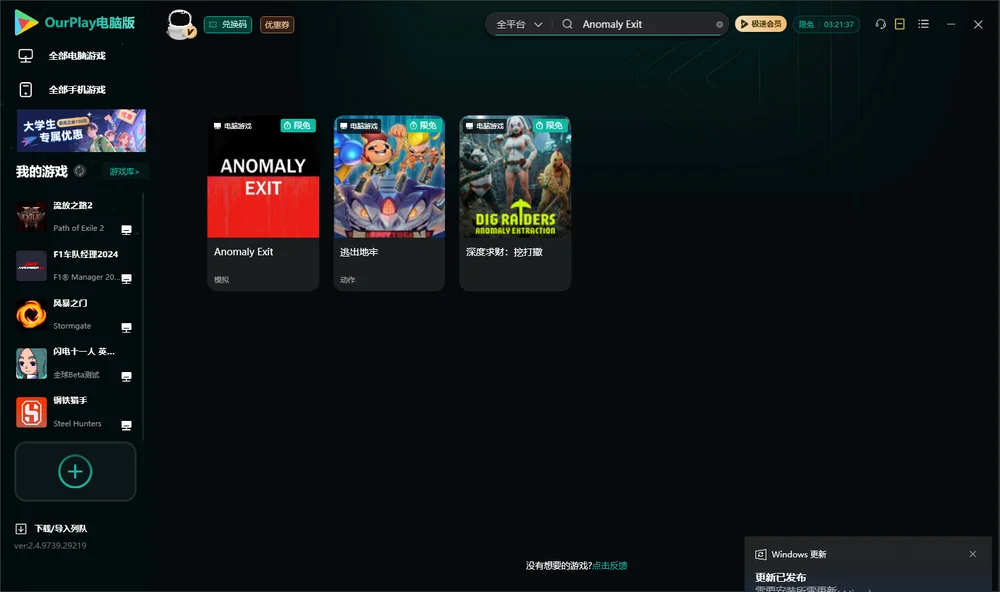Click PC icon beside Steel Hunters
This screenshot has width=1000, height=592.
click(x=127, y=426)
